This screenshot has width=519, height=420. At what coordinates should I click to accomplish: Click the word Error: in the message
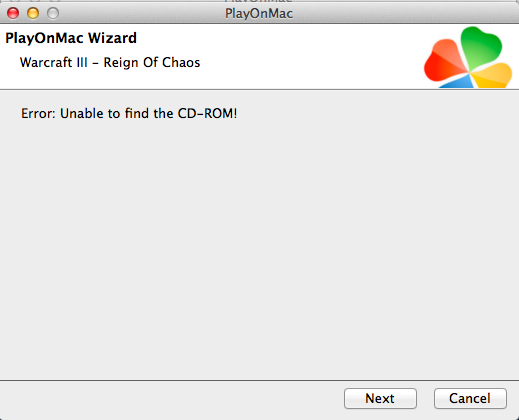click(x=38, y=114)
